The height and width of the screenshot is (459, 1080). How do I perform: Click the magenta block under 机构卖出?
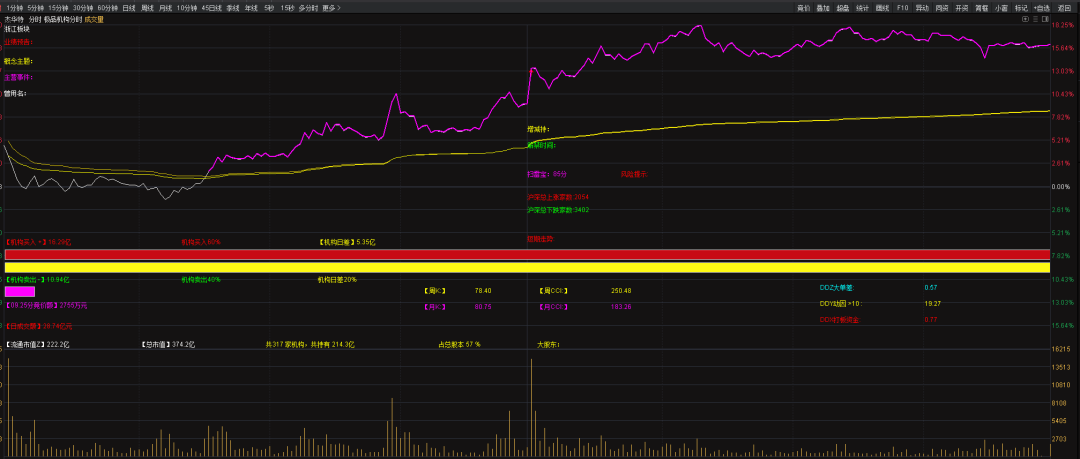[x=20, y=291]
